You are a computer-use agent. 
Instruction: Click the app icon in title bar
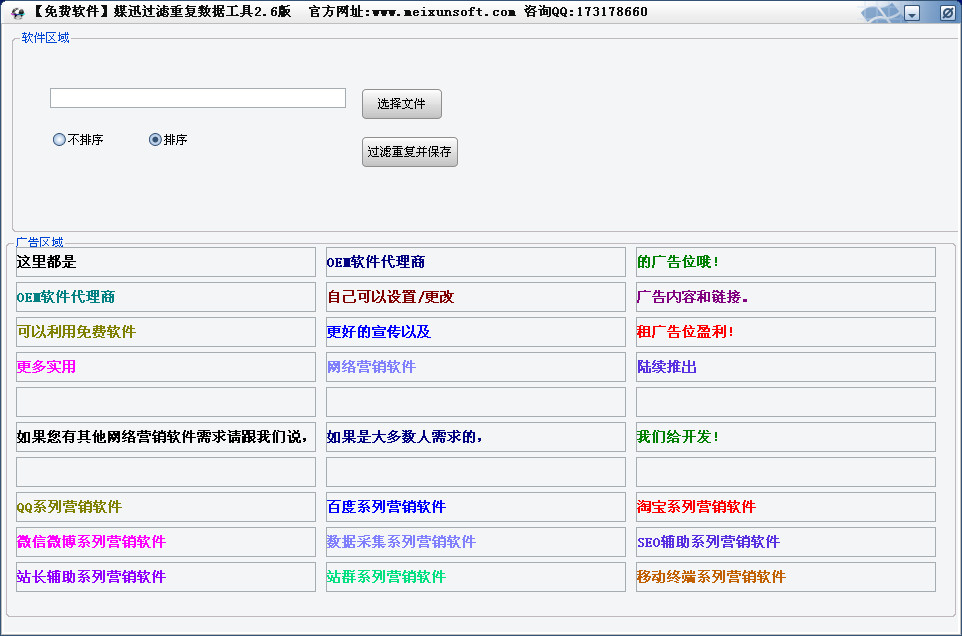(18, 12)
